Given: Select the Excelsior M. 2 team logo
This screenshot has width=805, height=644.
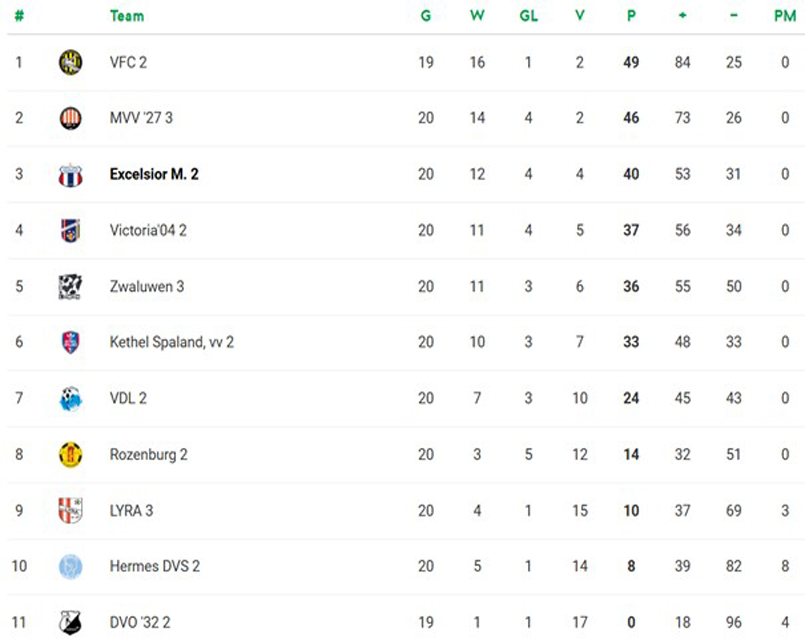Looking at the screenshot, I should pyautogui.click(x=70, y=175).
